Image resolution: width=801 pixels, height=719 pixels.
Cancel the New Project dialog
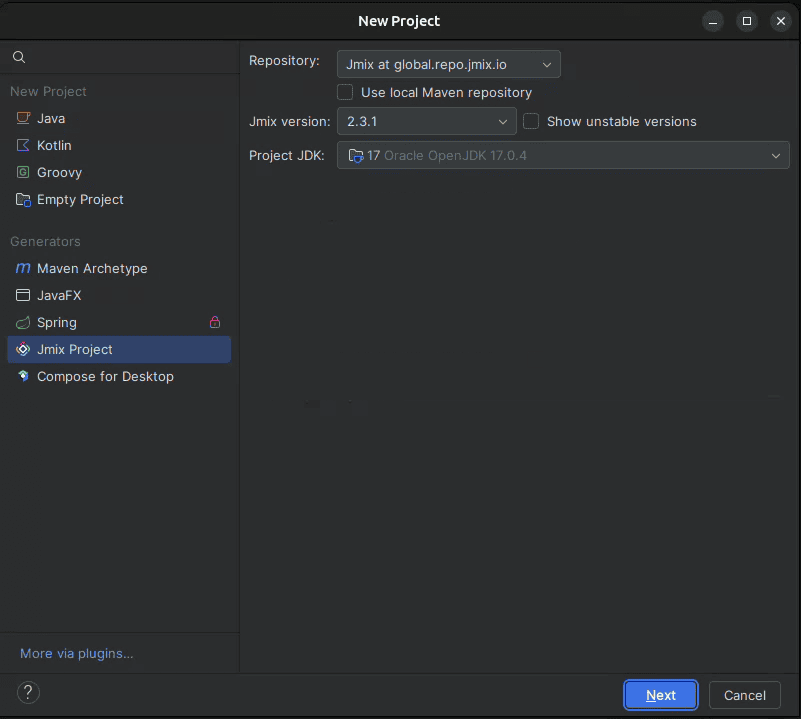(x=744, y=695)
